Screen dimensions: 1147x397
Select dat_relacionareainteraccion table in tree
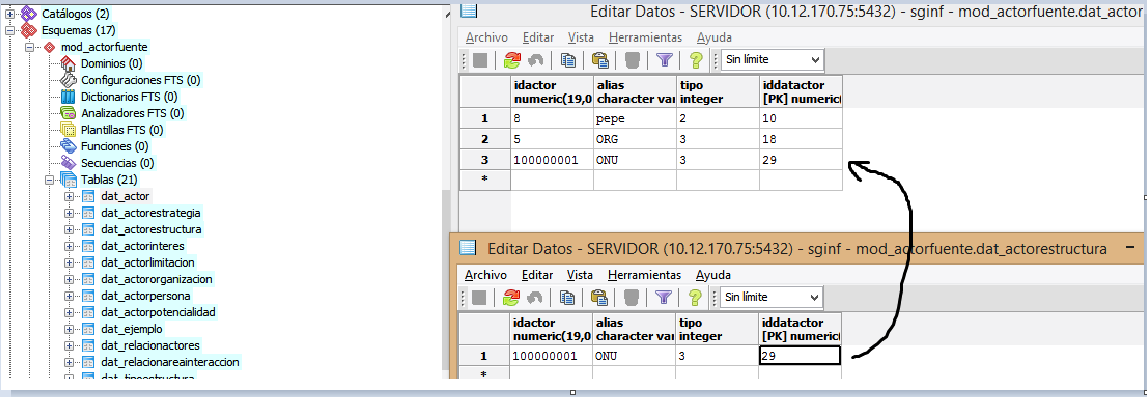pyautogui.click(x=170, y=362)
